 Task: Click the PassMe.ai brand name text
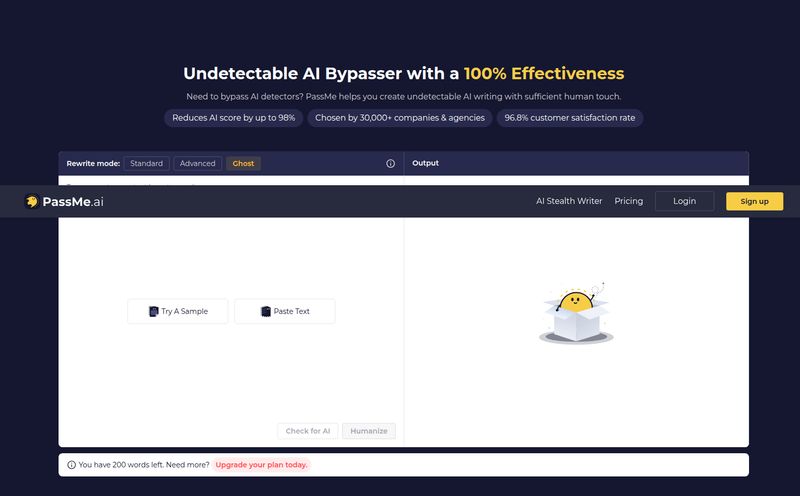click(x=73, y=202)
